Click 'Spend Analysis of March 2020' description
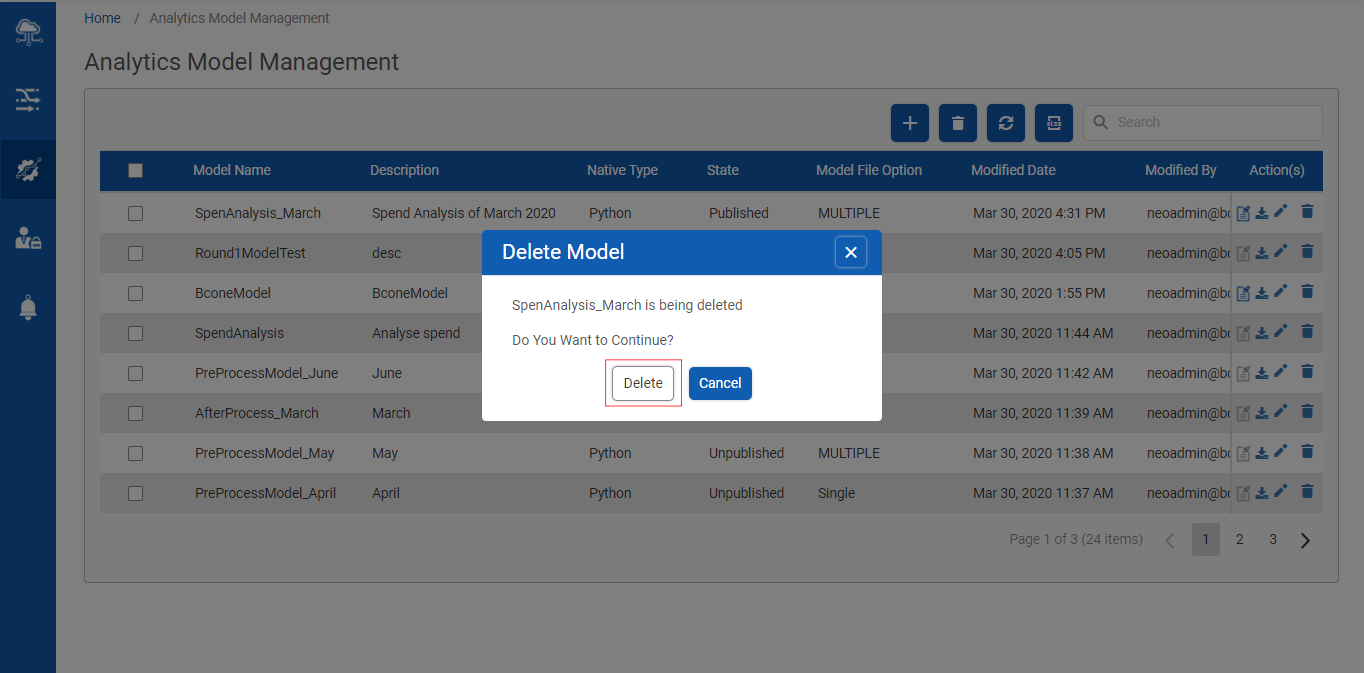This screenshot has height=673, width=1364. tap(464, 213)
